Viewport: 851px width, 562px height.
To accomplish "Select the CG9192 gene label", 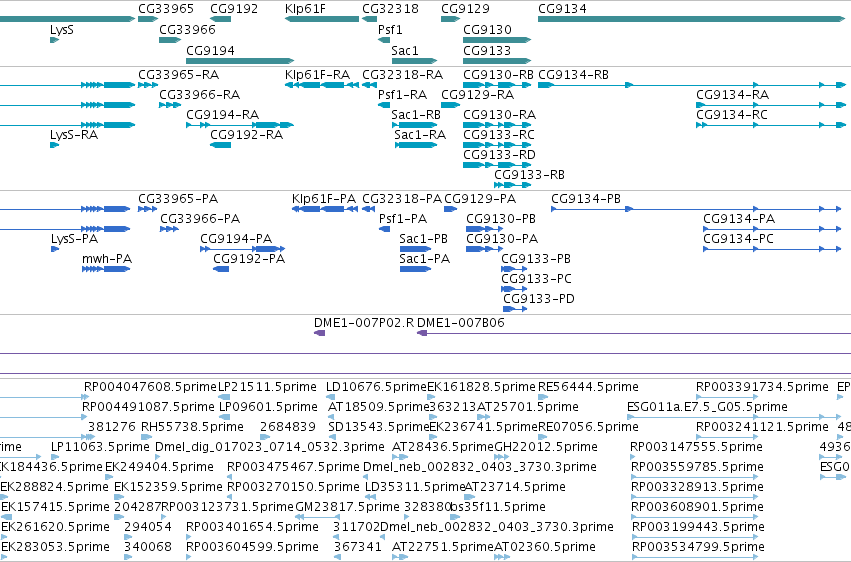I will pyautogui.click(x=234, y=9).
